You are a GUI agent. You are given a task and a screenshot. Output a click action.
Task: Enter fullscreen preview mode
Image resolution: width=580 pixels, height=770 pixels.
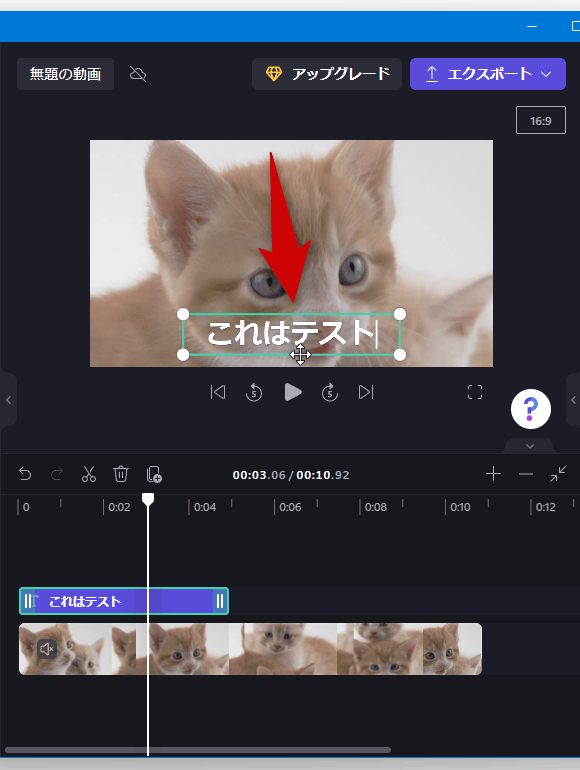tap(475, 392)
